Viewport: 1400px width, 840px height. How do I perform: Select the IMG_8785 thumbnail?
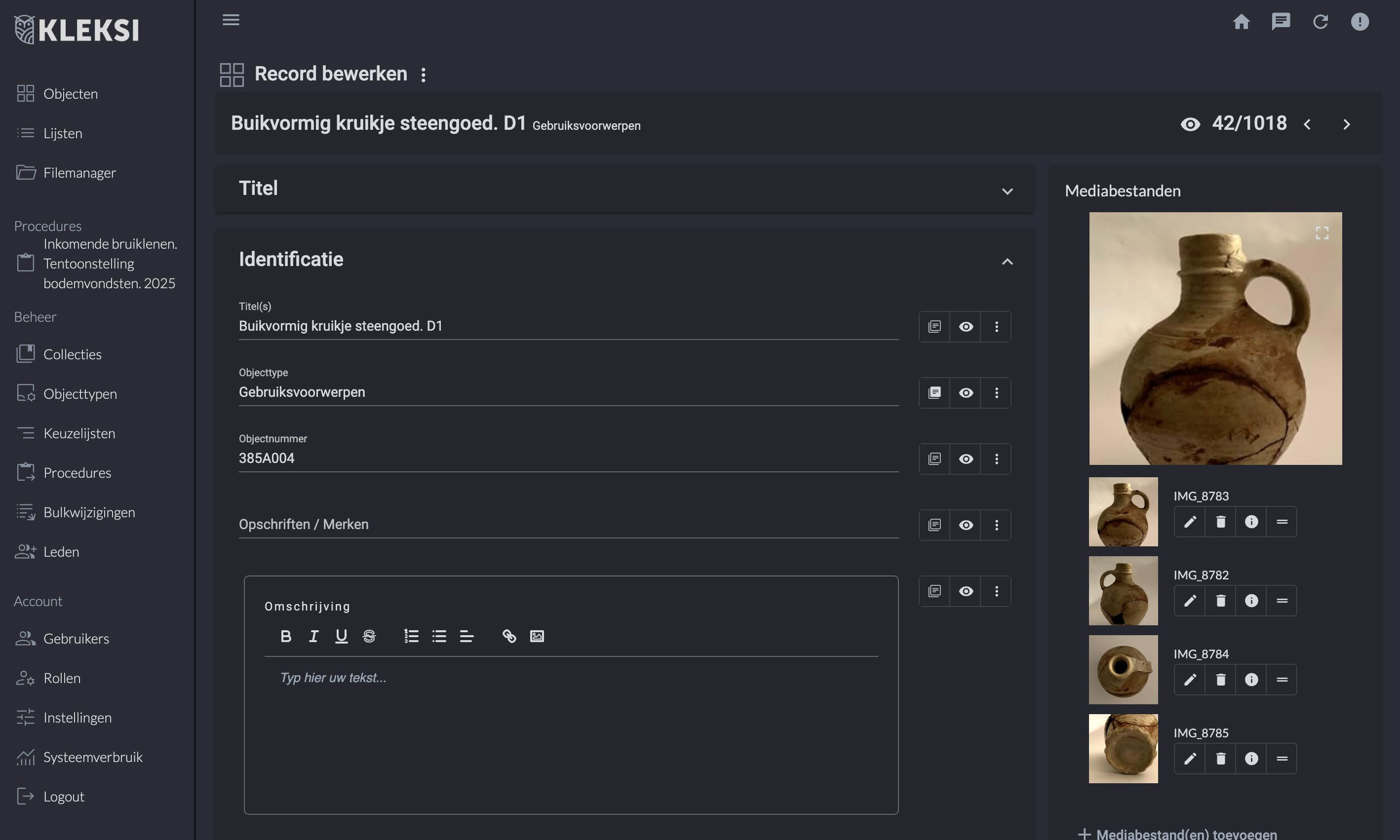click(x=1123, y=749)
